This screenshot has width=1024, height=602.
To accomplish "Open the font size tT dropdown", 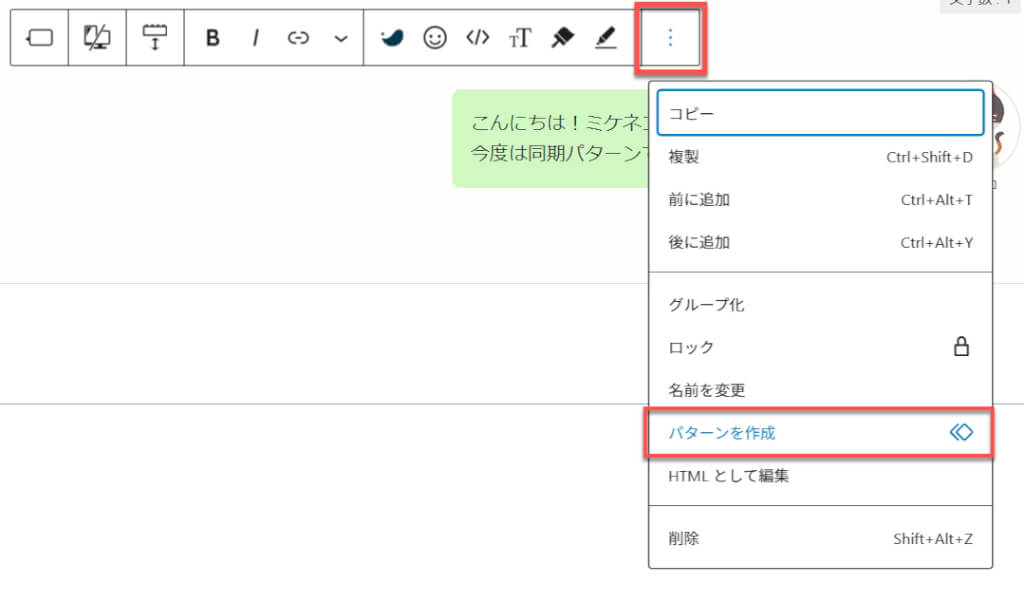I will [520, 38].
